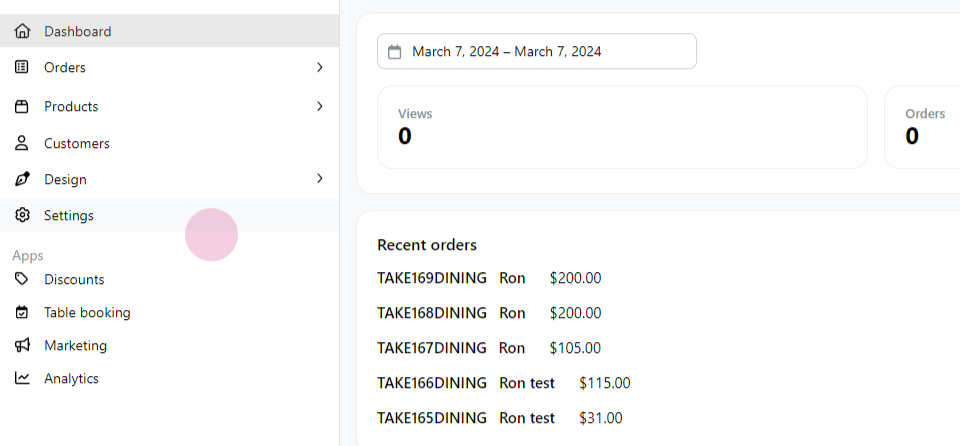This screenshot has width=960, height=446.
Task: Click the Discounts tag icon
Action: [x=21, y=279]
